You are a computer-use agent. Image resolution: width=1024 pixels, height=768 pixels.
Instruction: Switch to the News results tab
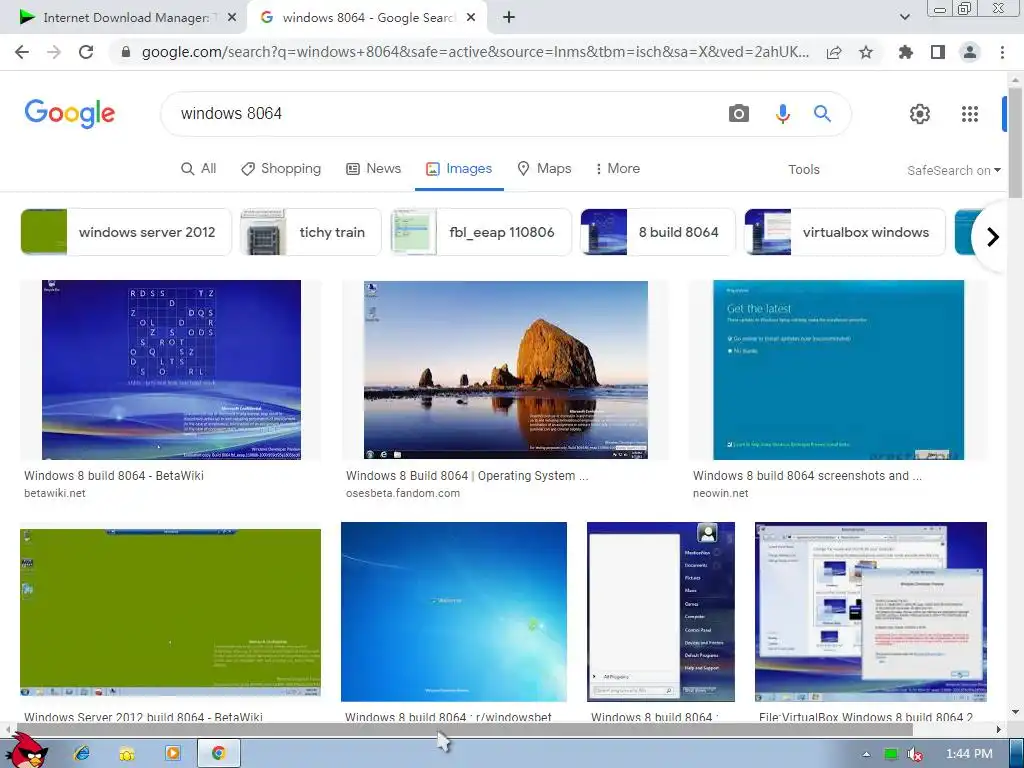tap(374, 168)
